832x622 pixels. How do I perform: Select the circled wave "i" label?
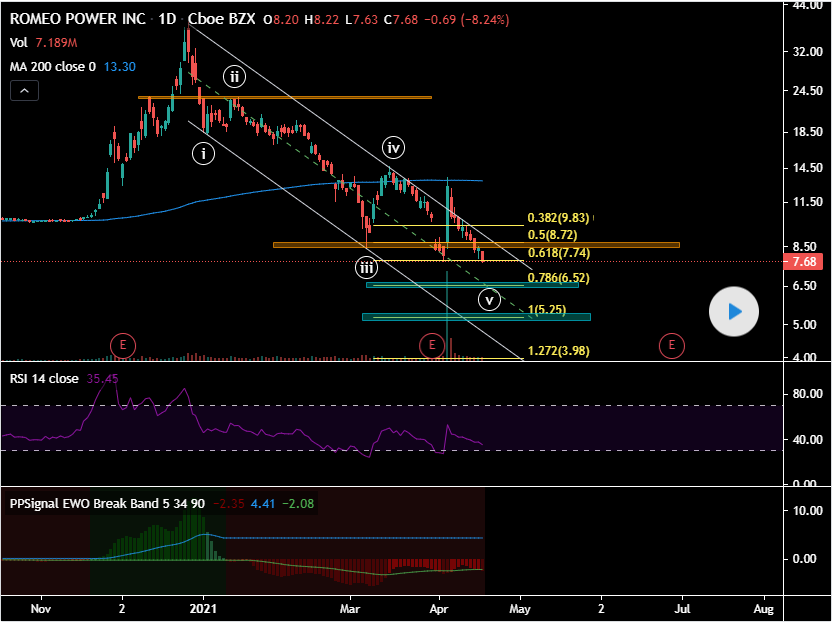[x=204, y=153]
